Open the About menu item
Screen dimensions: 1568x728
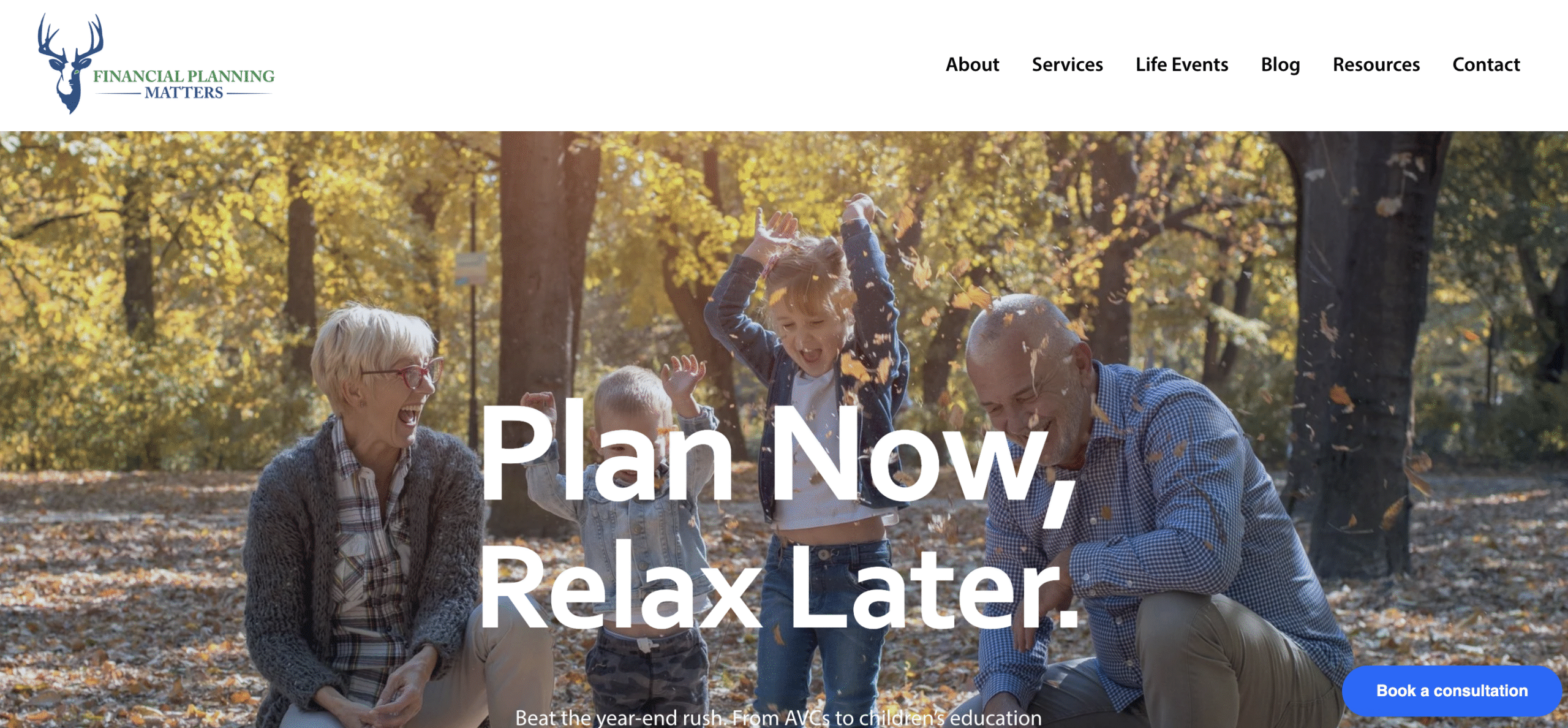tap(972, 64)
